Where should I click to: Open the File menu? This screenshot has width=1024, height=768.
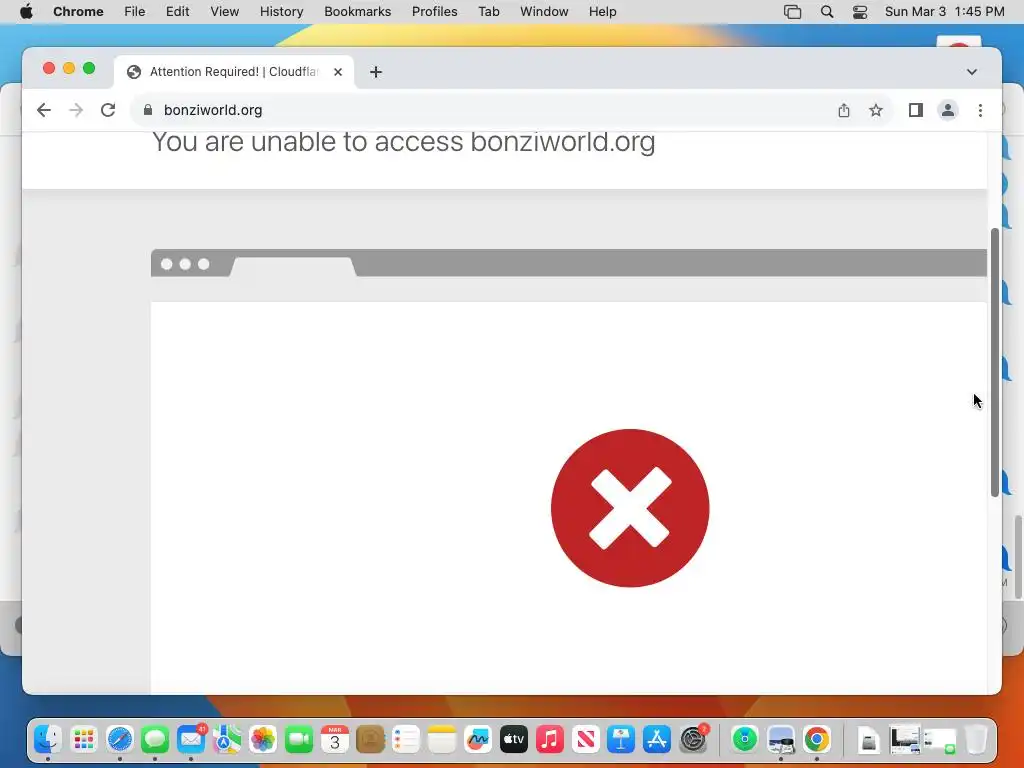tap(135, 12)
